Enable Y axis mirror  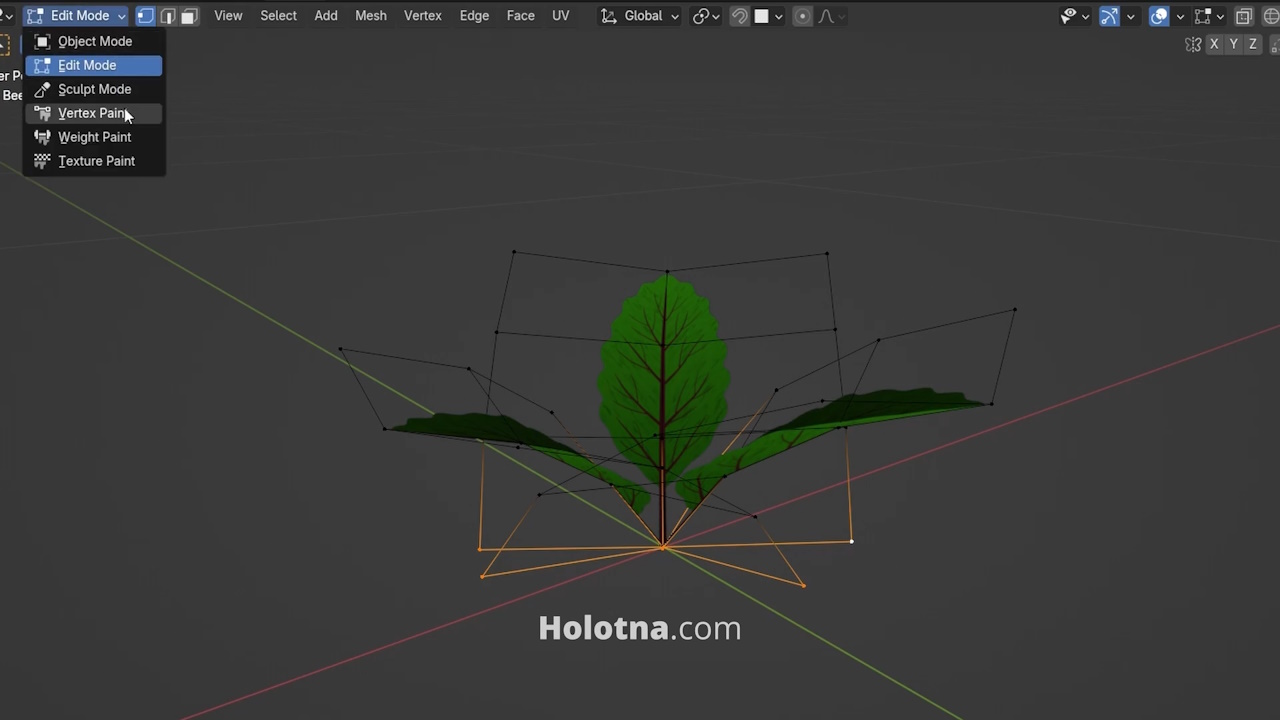pos(1233,44)
